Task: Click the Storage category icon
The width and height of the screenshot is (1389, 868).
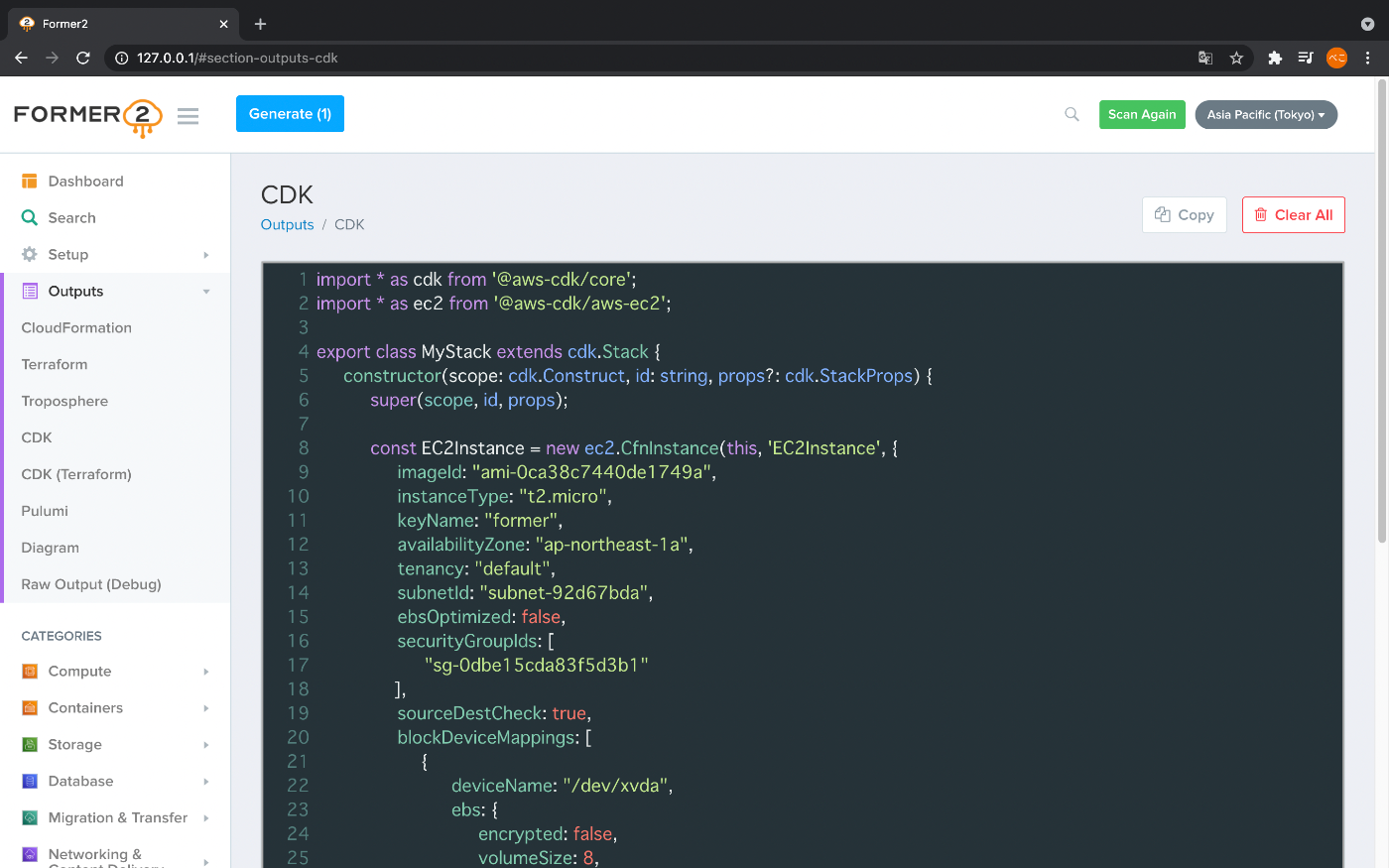Action: (x=30, y=745)
